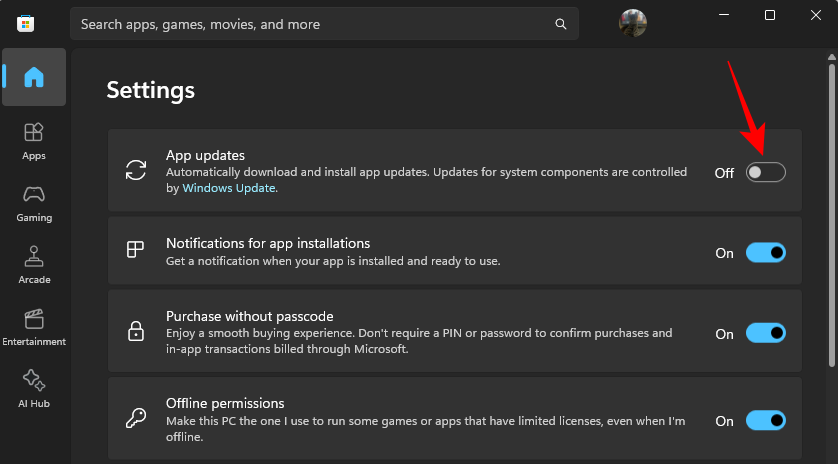Turn off Notifications for app installations
838x464 pixels.
pos(765,253)
